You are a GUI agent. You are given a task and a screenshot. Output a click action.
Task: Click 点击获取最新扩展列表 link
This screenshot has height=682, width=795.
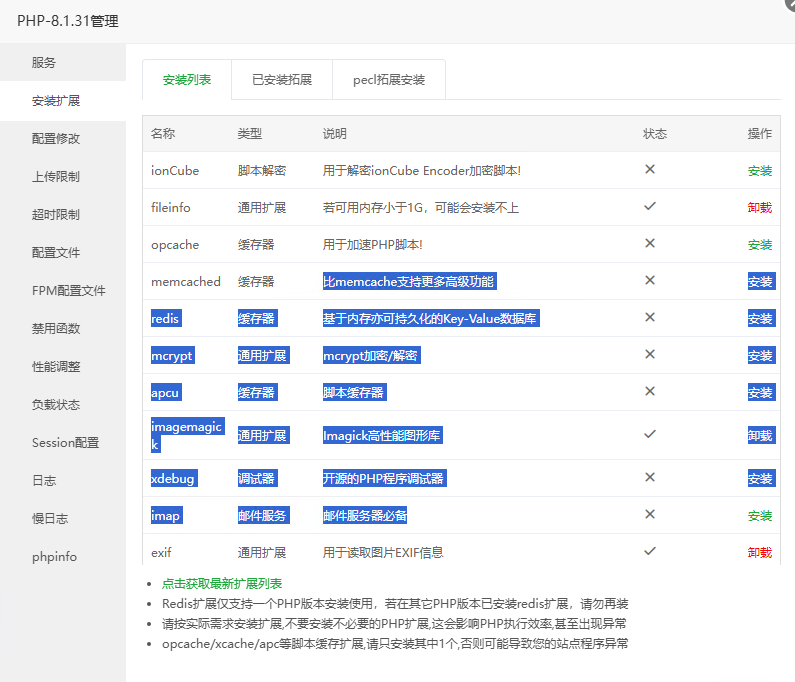(222, 584)
